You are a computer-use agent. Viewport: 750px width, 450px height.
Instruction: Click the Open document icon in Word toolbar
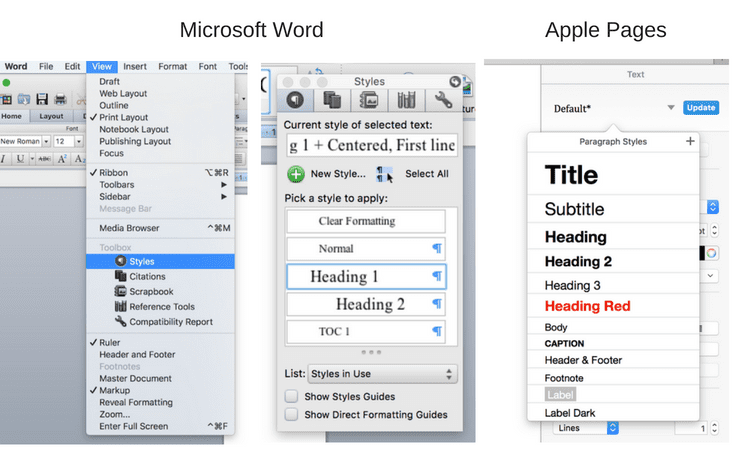[x=24, y=99]
